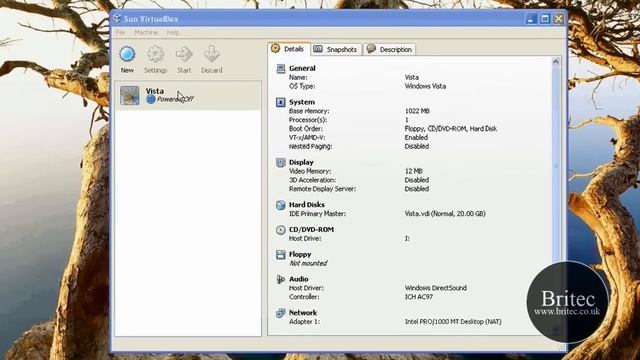Click the Sun VirtualBox title bar icon
This screenshot has width=640, height=360.
pos(117,18)
